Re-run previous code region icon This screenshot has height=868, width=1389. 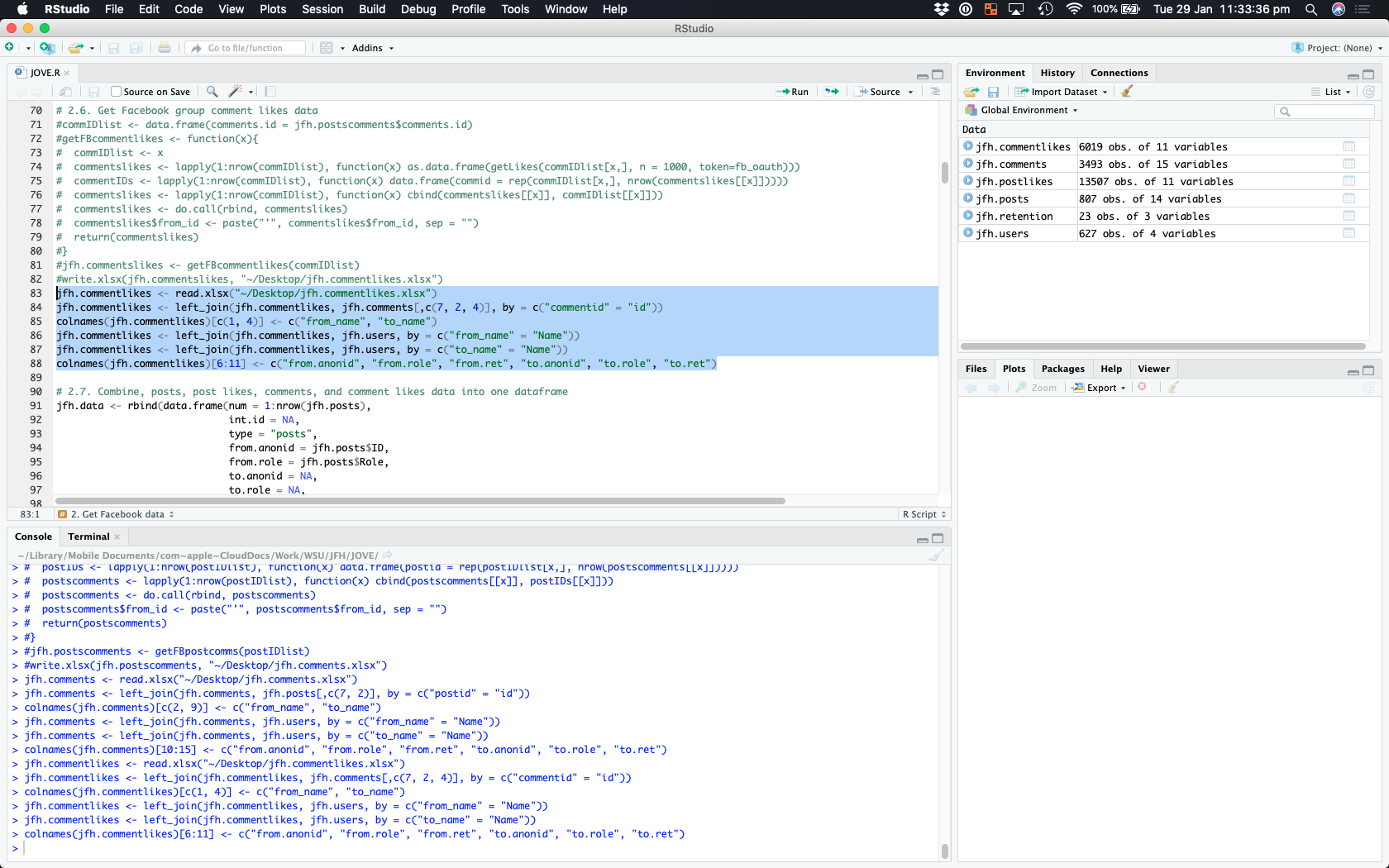point(832,92)
